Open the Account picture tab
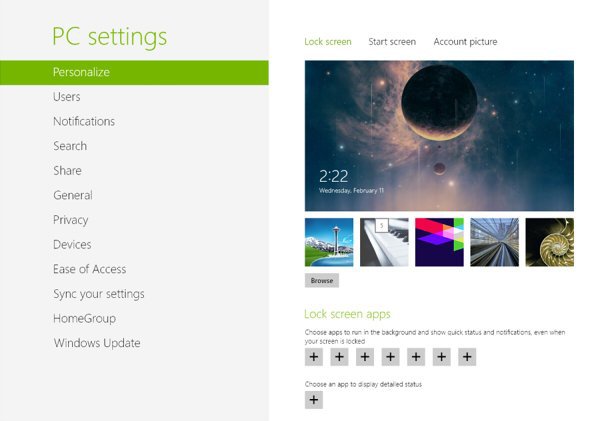This screenshot has width=600, height=421. pos(465,42)
